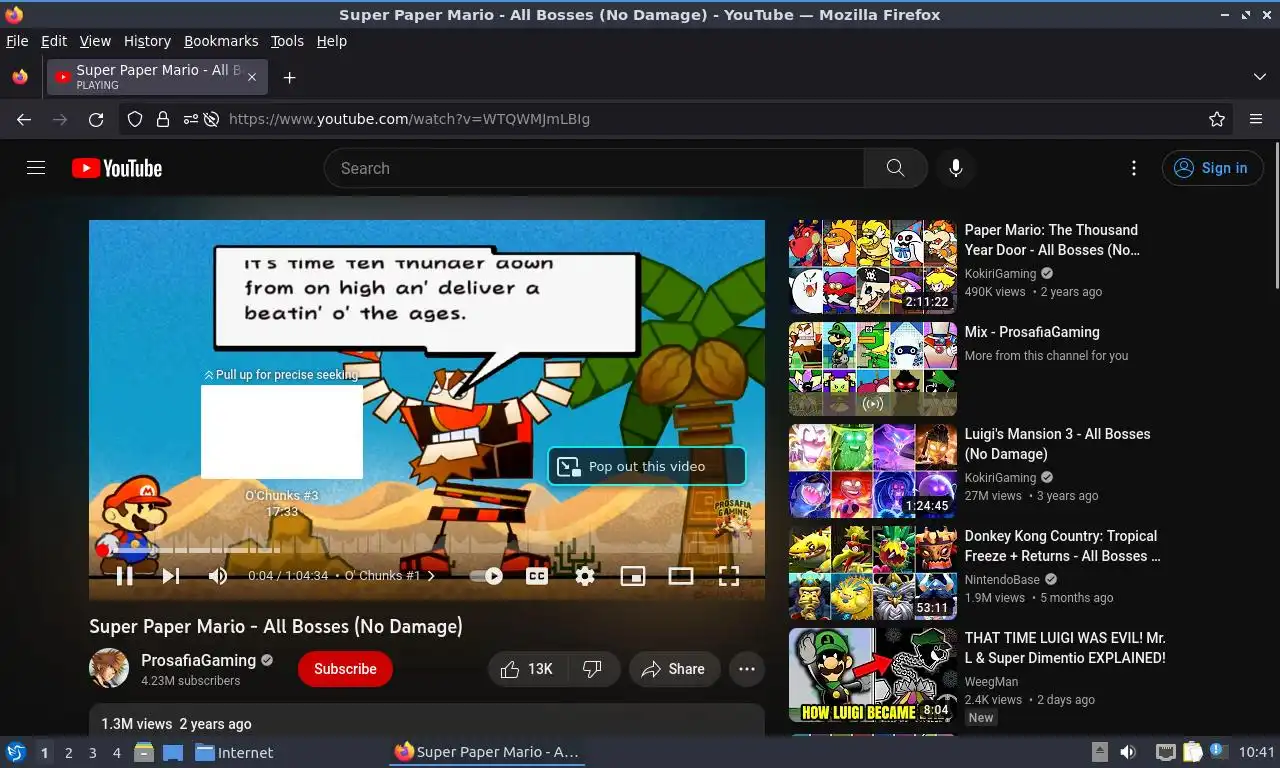The image size is (1280, 768).
Task: Open a new browser tab
Action: 289,78
